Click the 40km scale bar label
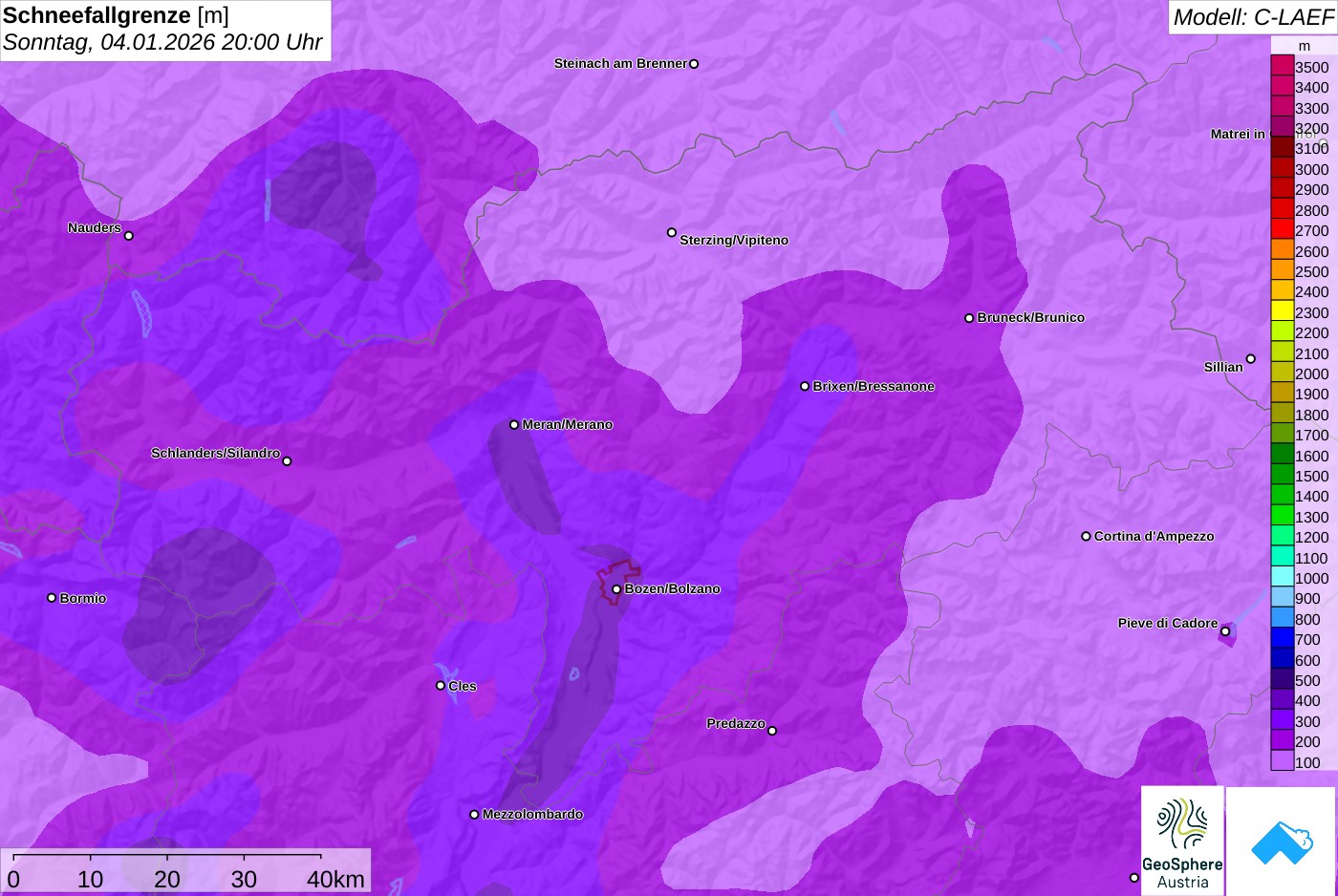 click(x=335, y=880)
